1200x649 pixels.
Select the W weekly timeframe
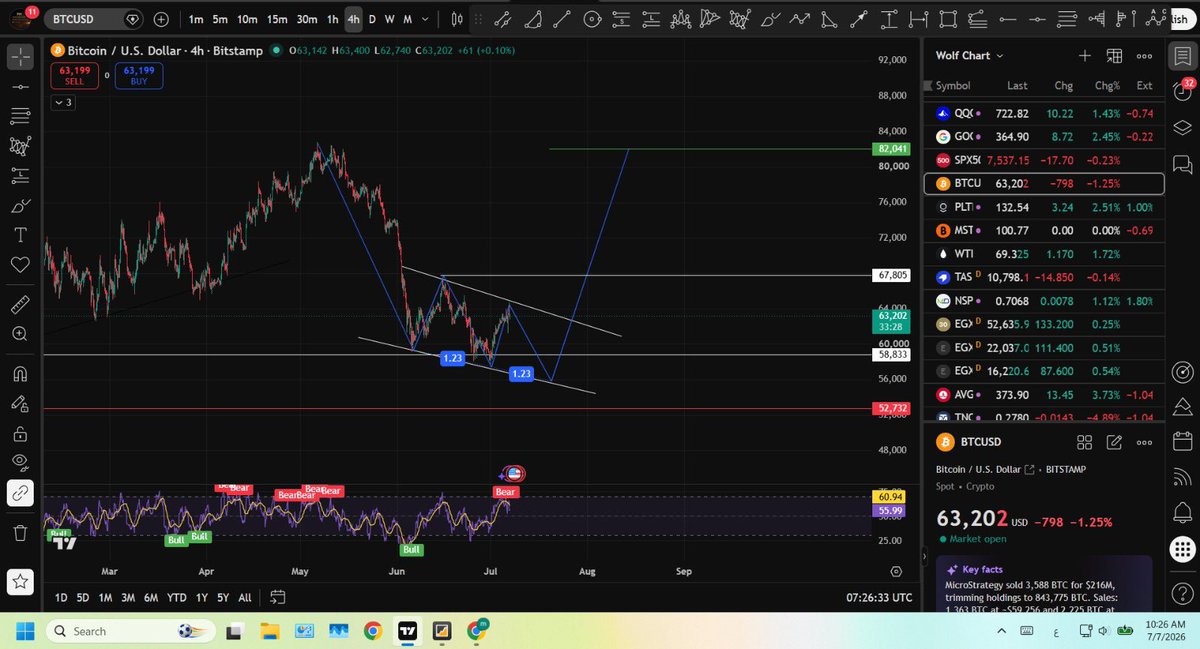pos(389,19)
